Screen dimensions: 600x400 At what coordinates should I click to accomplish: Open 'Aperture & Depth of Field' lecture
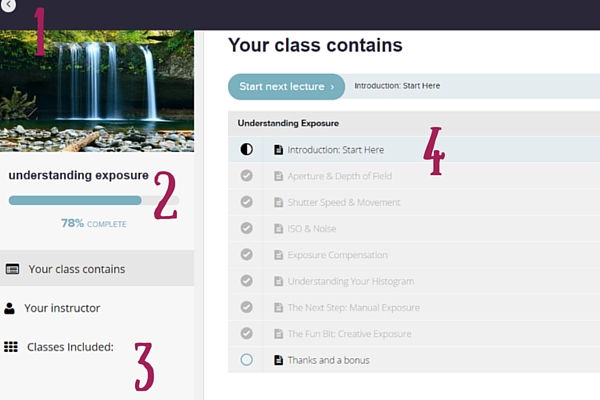pos(340,176)
